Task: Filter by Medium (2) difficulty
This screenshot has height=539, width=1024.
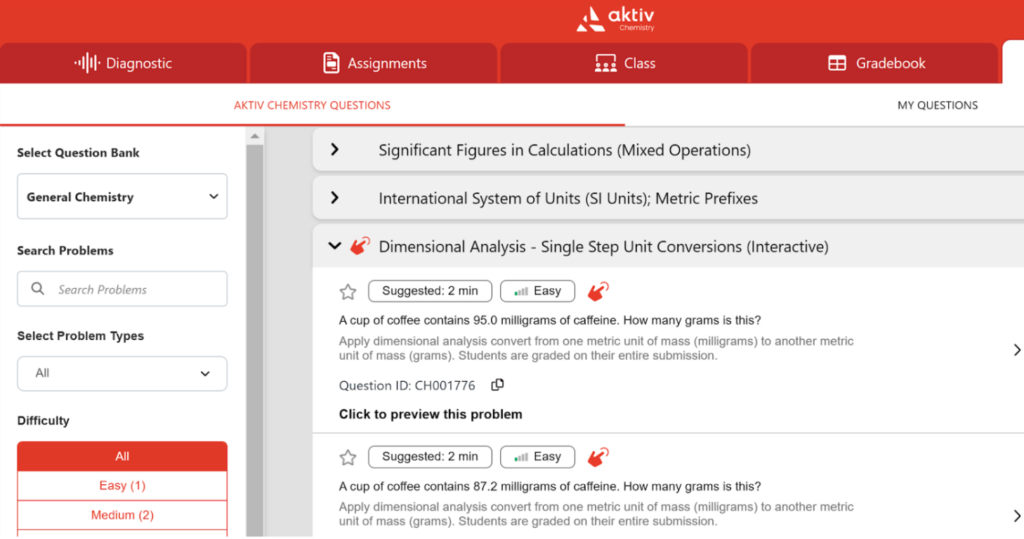Action: [122, 515]
